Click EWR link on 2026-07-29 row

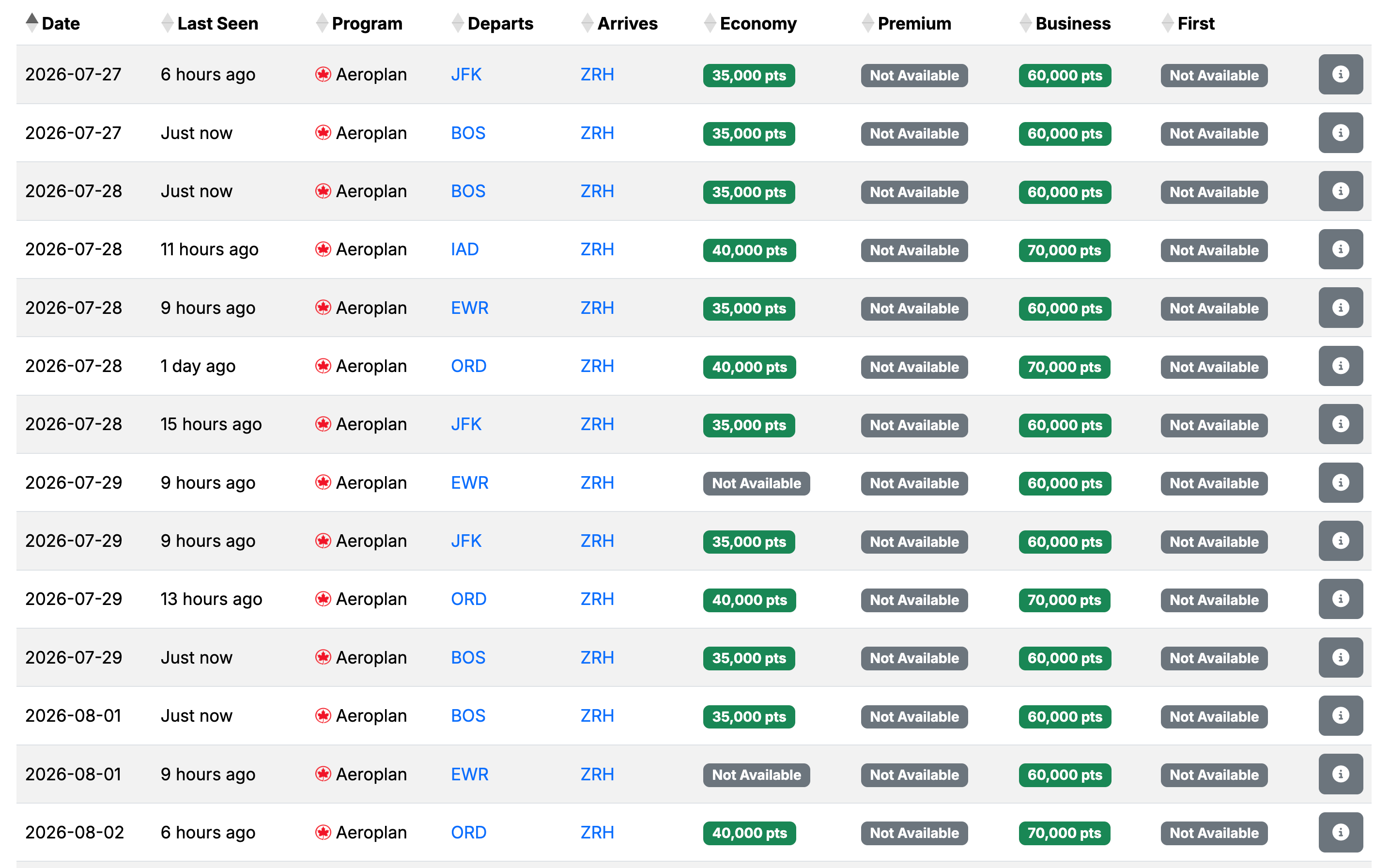point(469,483)
